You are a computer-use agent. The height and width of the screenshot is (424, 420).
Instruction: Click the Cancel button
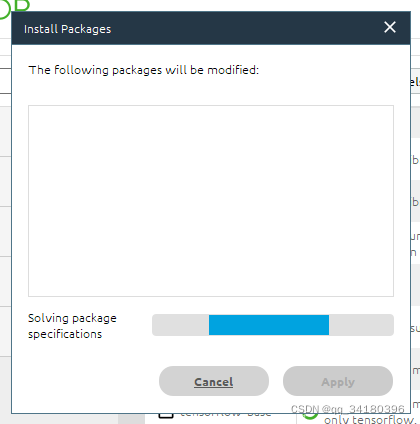coord(214,381)
